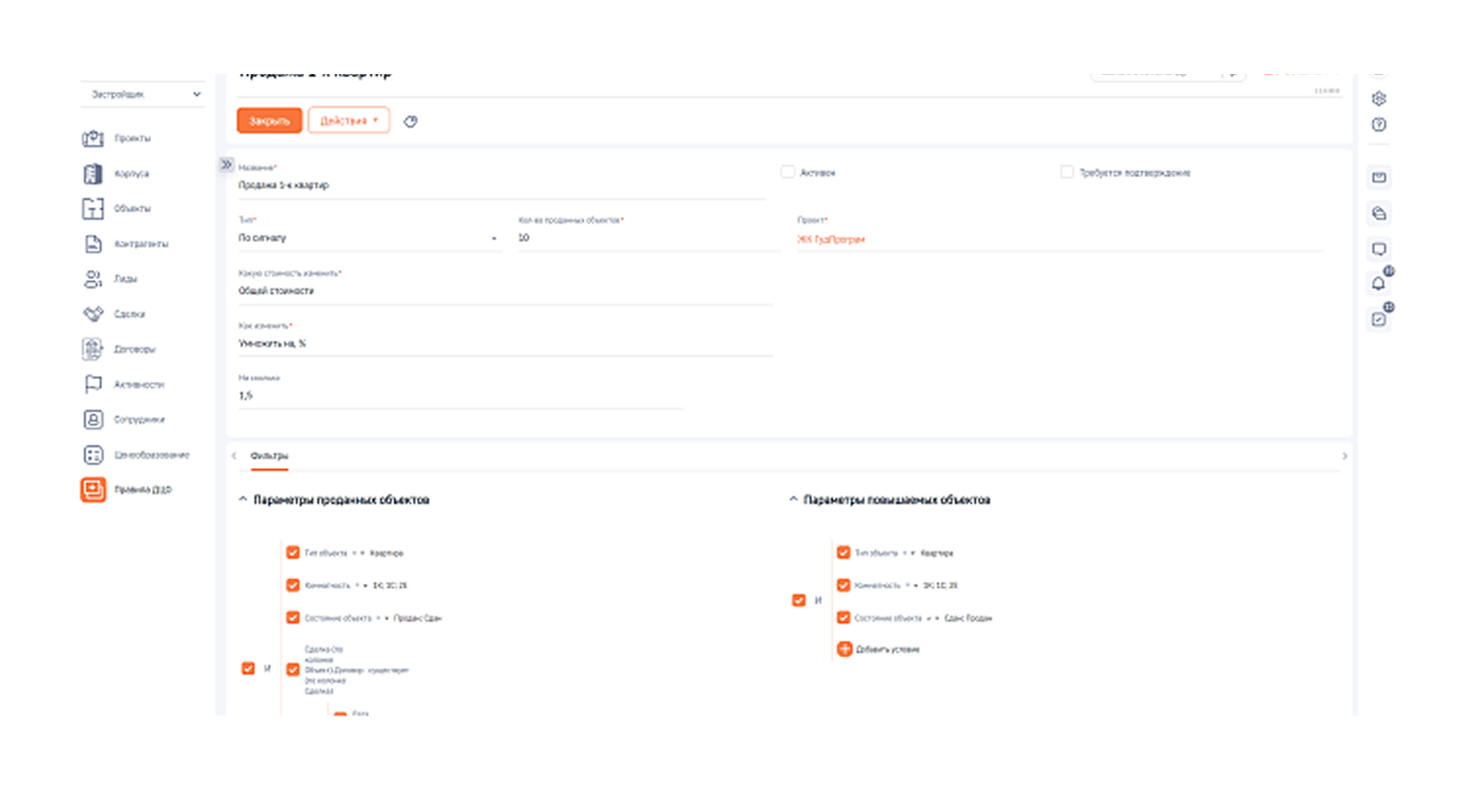Open Лиды people icon in sidebar
The width and height of the screenshot is (1474, 812).
pos(93,279)
